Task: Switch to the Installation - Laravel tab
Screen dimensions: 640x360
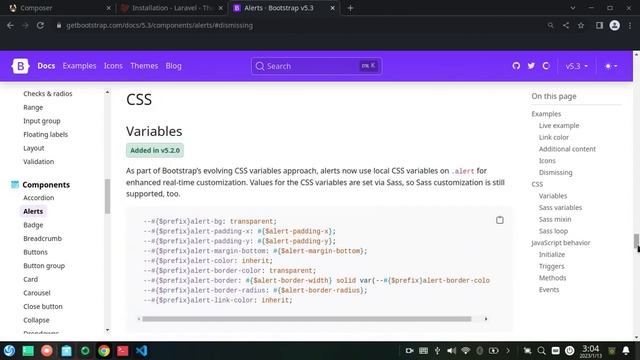Action: [x=171, y=8]
